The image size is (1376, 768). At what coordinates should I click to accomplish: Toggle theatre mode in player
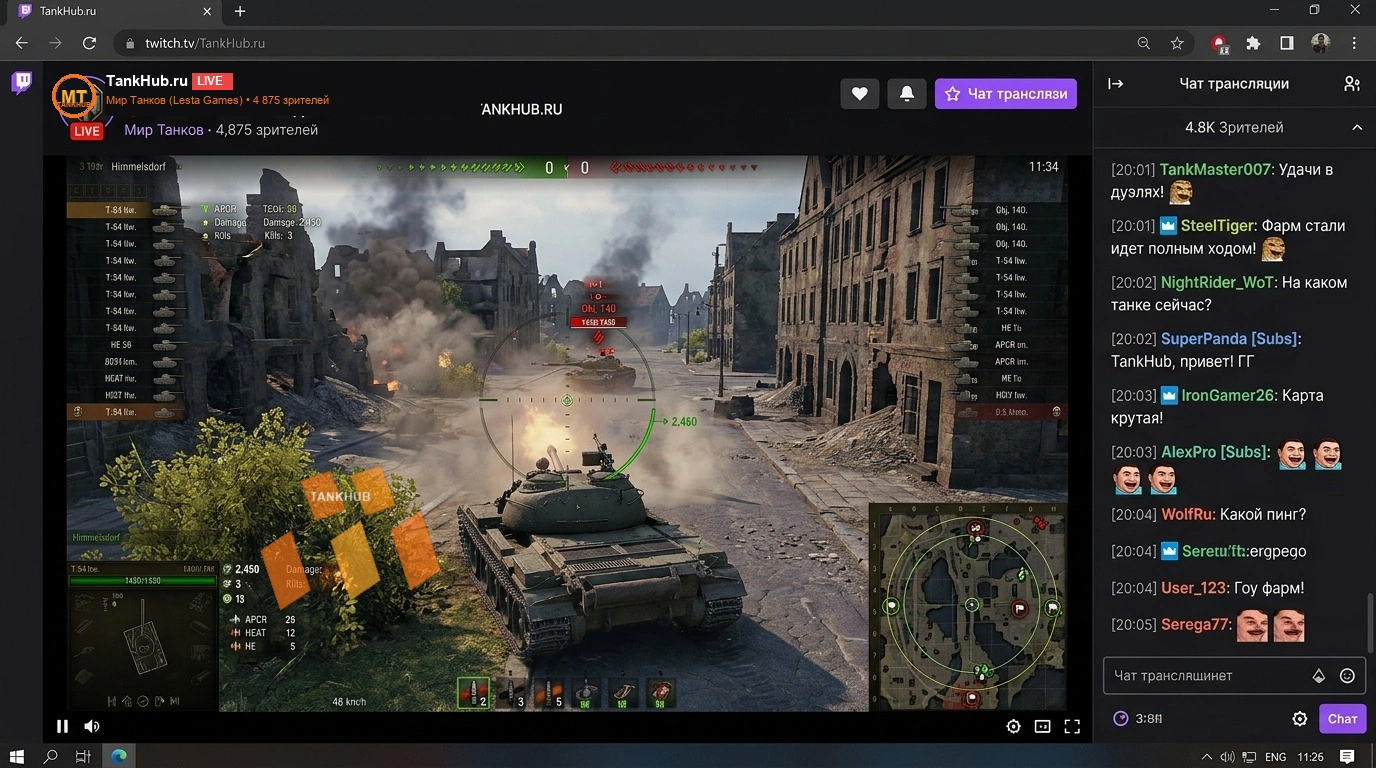tap(1042, 727)
